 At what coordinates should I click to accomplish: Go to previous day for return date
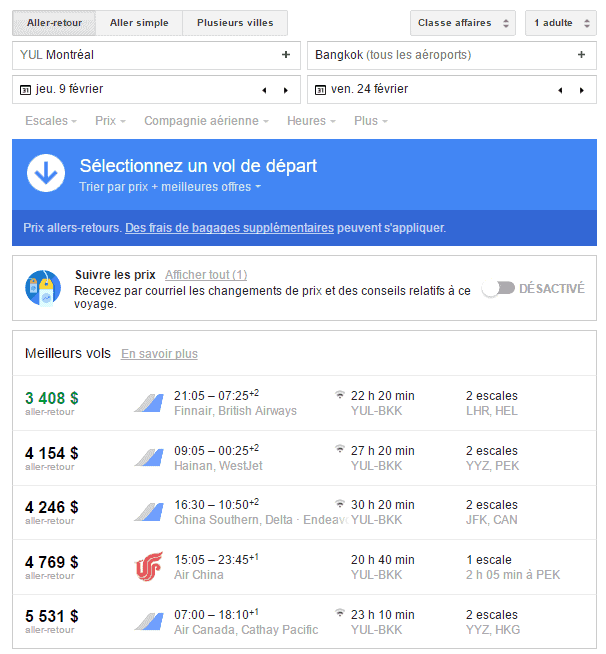point(560,90)
